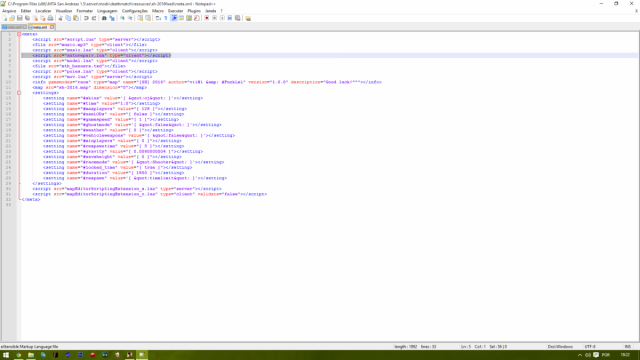Screen dimensions: 640x360
Task: Open the Configurações menu
Action: [x=135, y=11]
